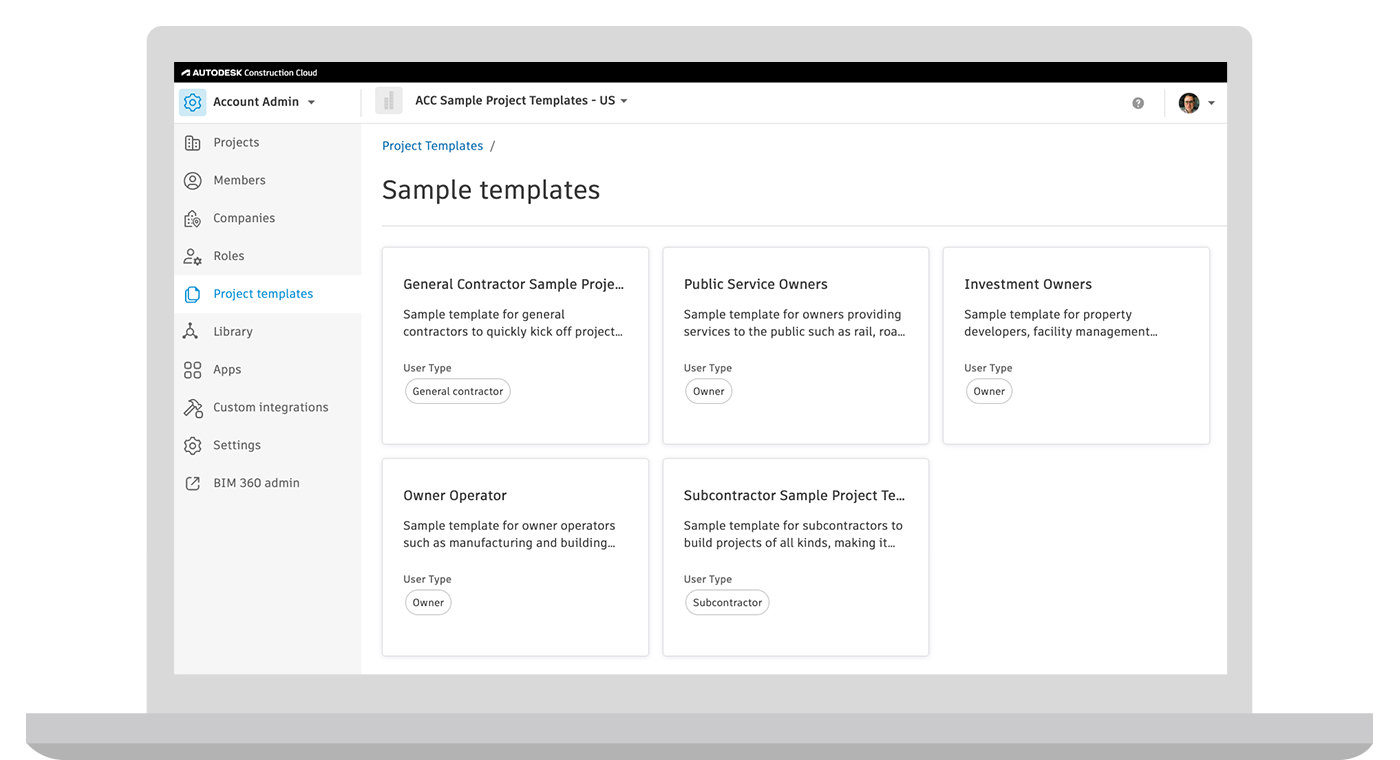The height and width of the screenshot is (760, 1400).
Task: Open the Public Service Owners template card
Action: point(796,346)
